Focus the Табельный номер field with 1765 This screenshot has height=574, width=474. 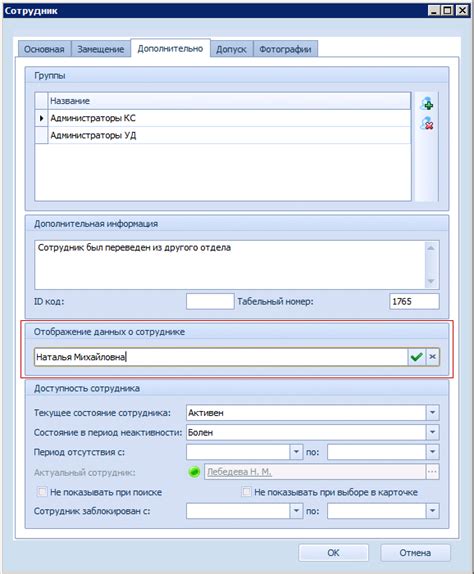pos(414,302)
